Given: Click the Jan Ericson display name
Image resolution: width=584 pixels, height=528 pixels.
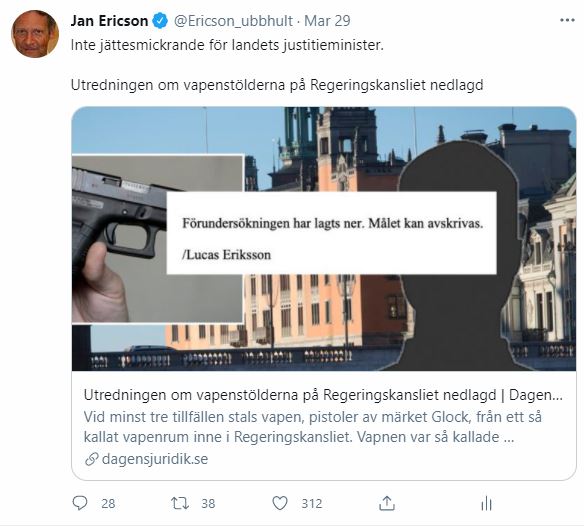Looking at the screenshot, I should tap(110, 21).
